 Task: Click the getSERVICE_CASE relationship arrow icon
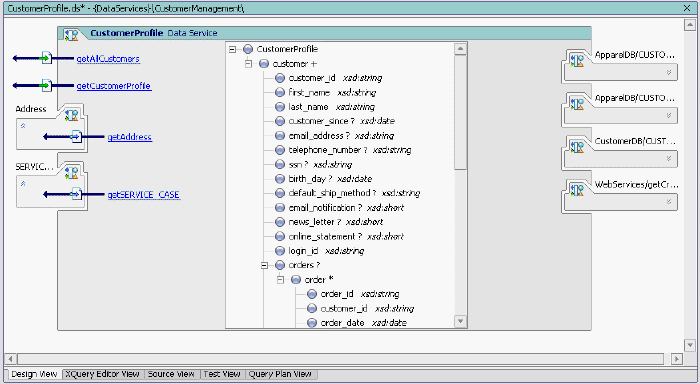pos(76,194)
